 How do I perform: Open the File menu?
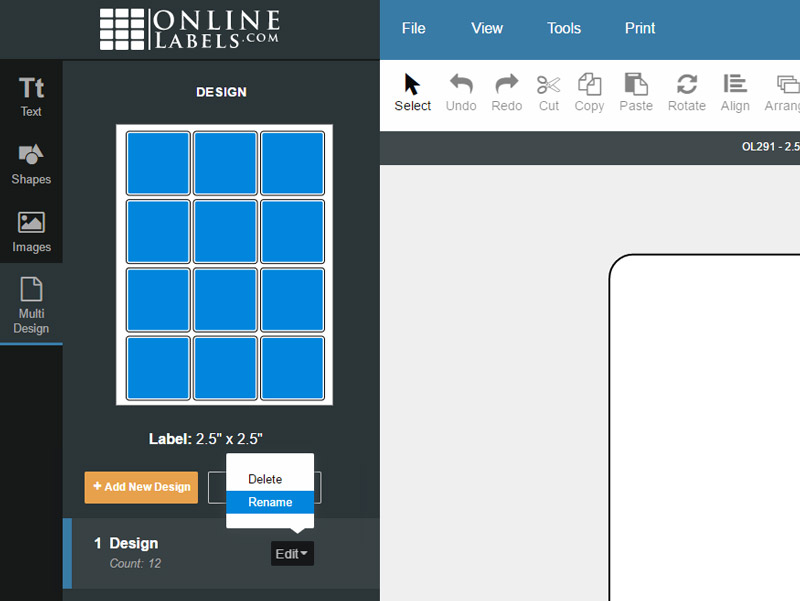pyautogui.click(x=413, y=28)
